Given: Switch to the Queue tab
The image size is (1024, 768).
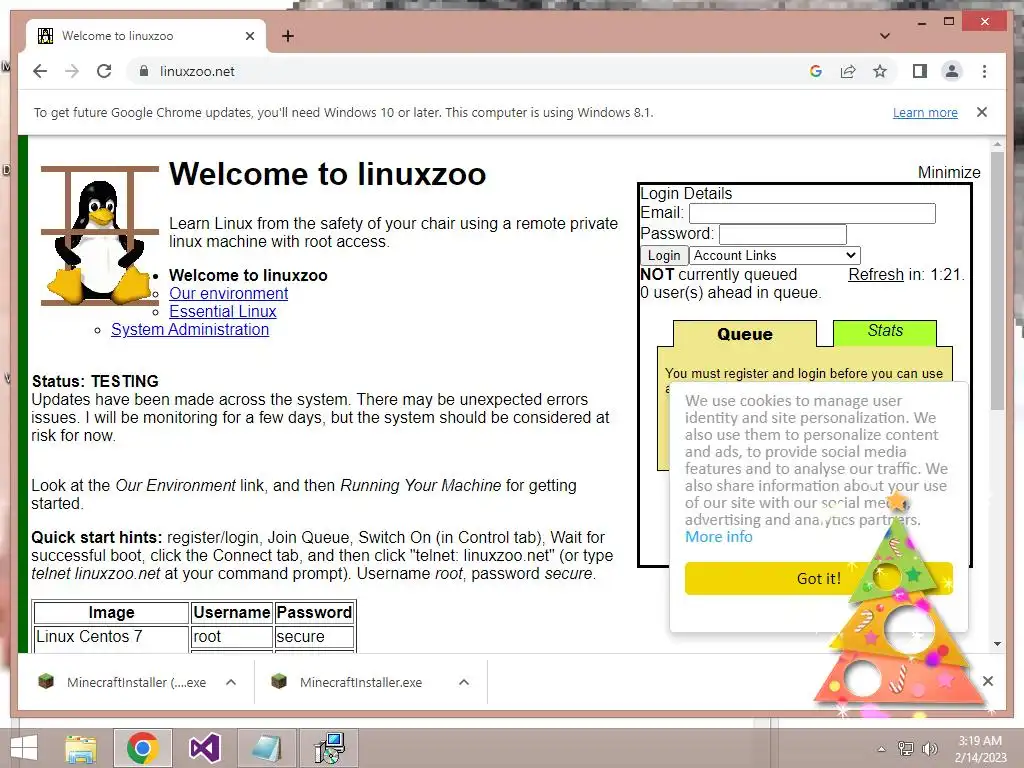Looking at the screenshot, I should click(x=744, y=334).
